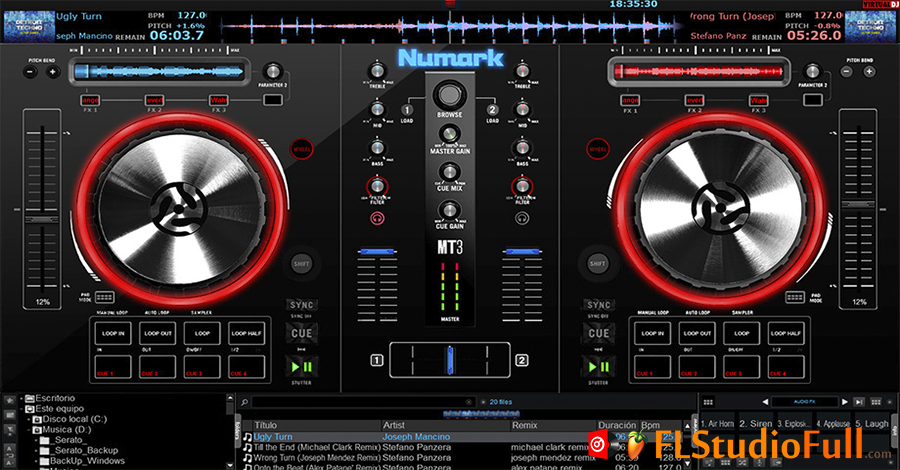Open left deck pad mode grid icon
This screenshot has width=900, height=470.
[104, 297]
